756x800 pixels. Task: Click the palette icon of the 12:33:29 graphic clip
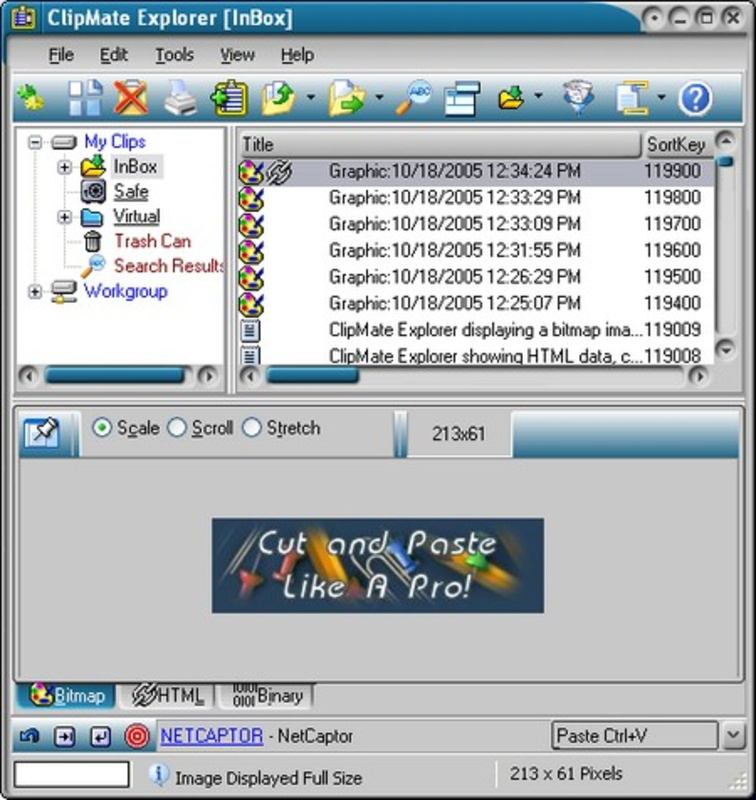(251, 198)
